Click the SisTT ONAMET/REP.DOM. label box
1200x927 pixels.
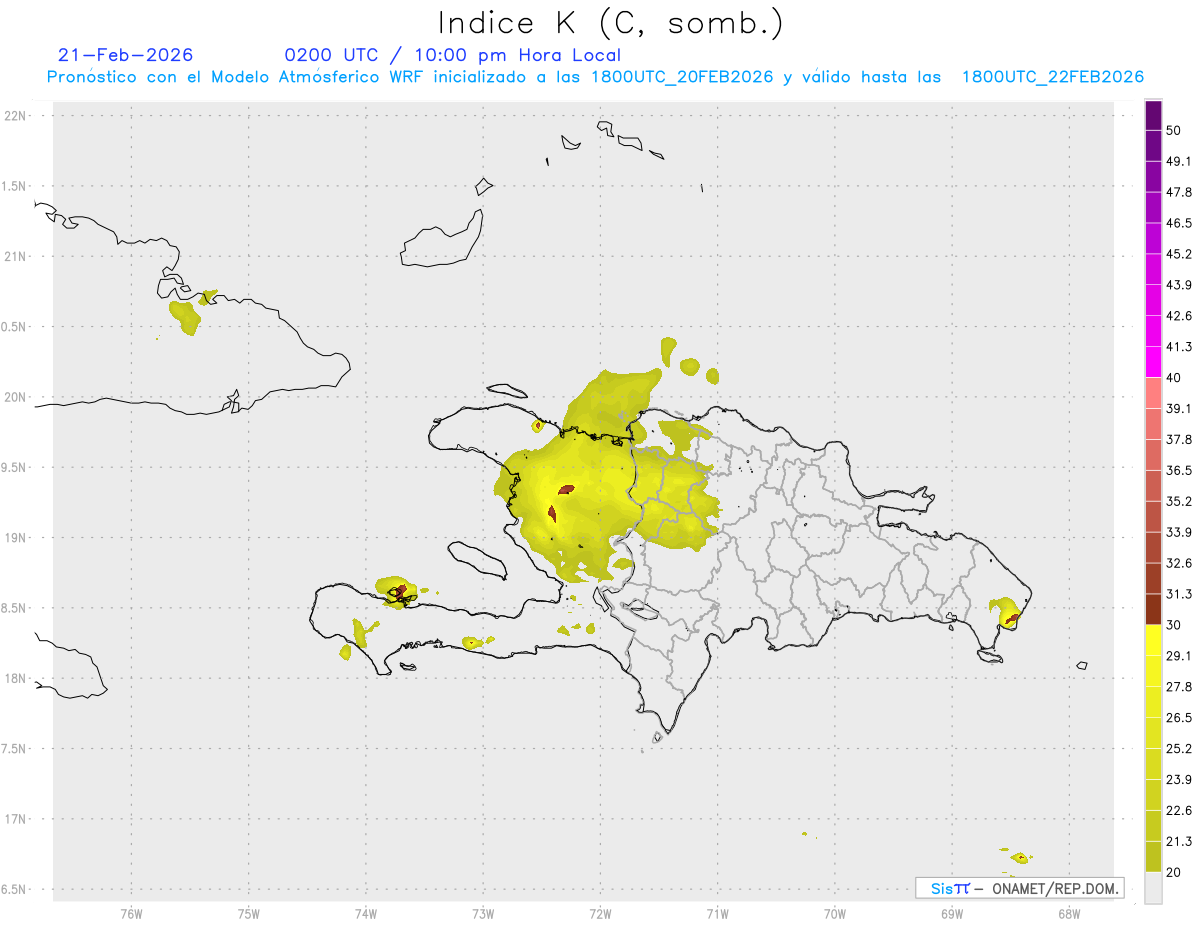point(1019,888)
